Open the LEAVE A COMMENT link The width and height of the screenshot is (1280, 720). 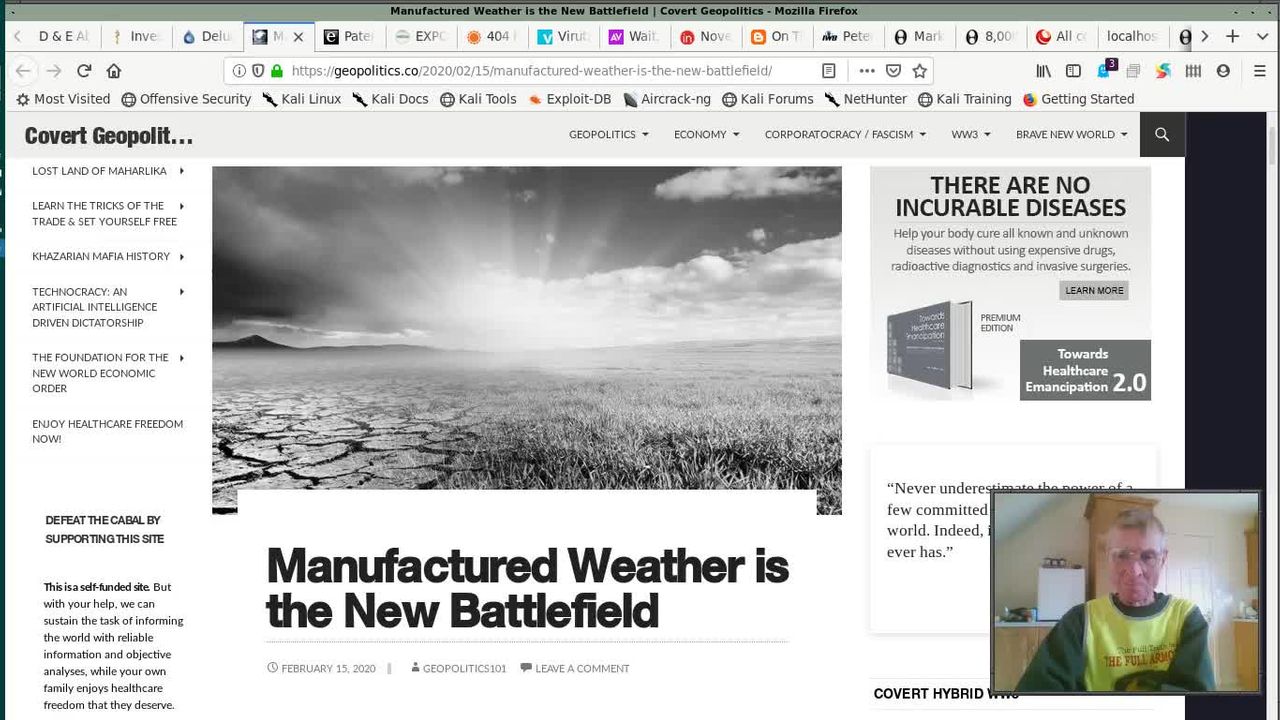[x=581, y=668]
